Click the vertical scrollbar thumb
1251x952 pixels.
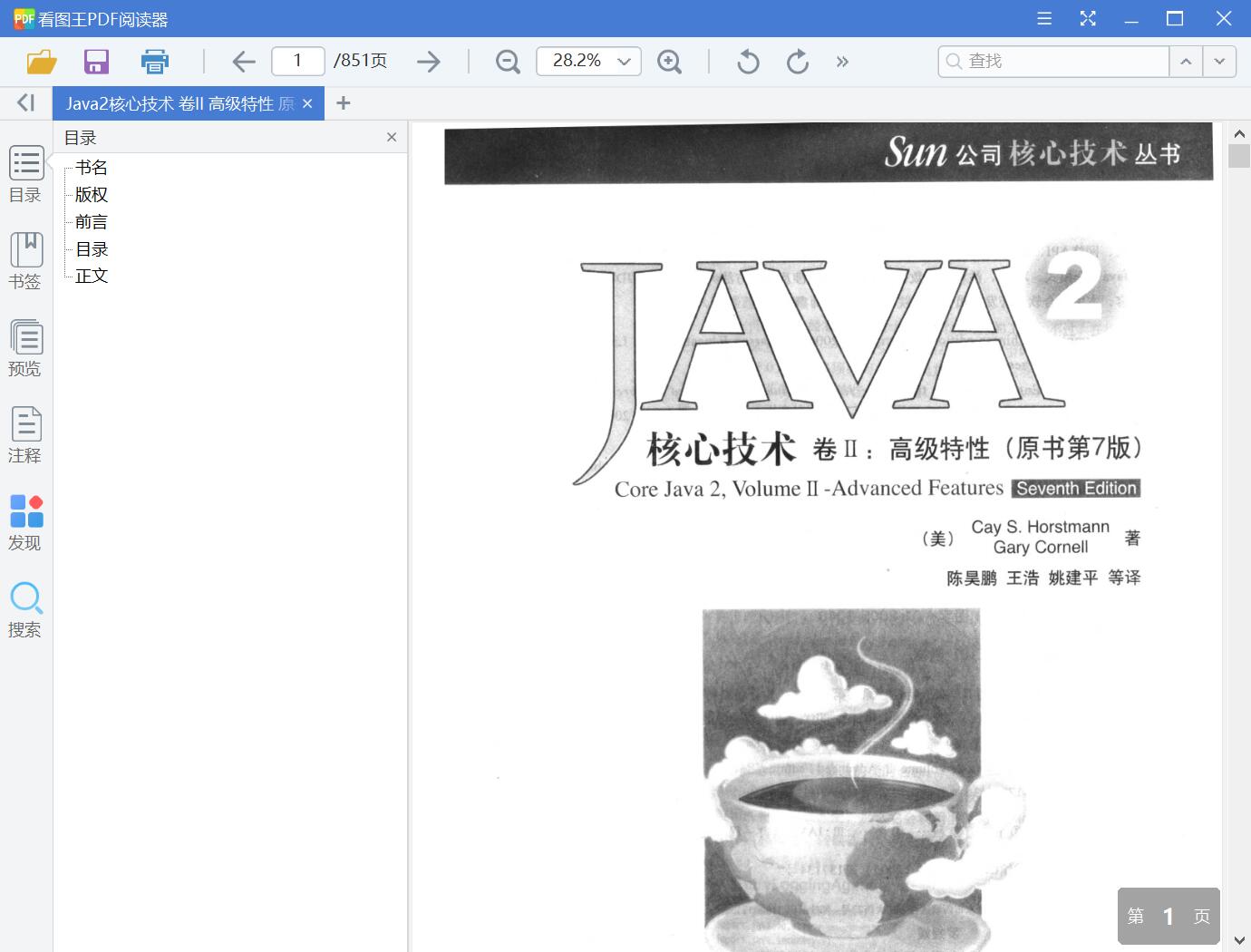(x=1239, y=155)
